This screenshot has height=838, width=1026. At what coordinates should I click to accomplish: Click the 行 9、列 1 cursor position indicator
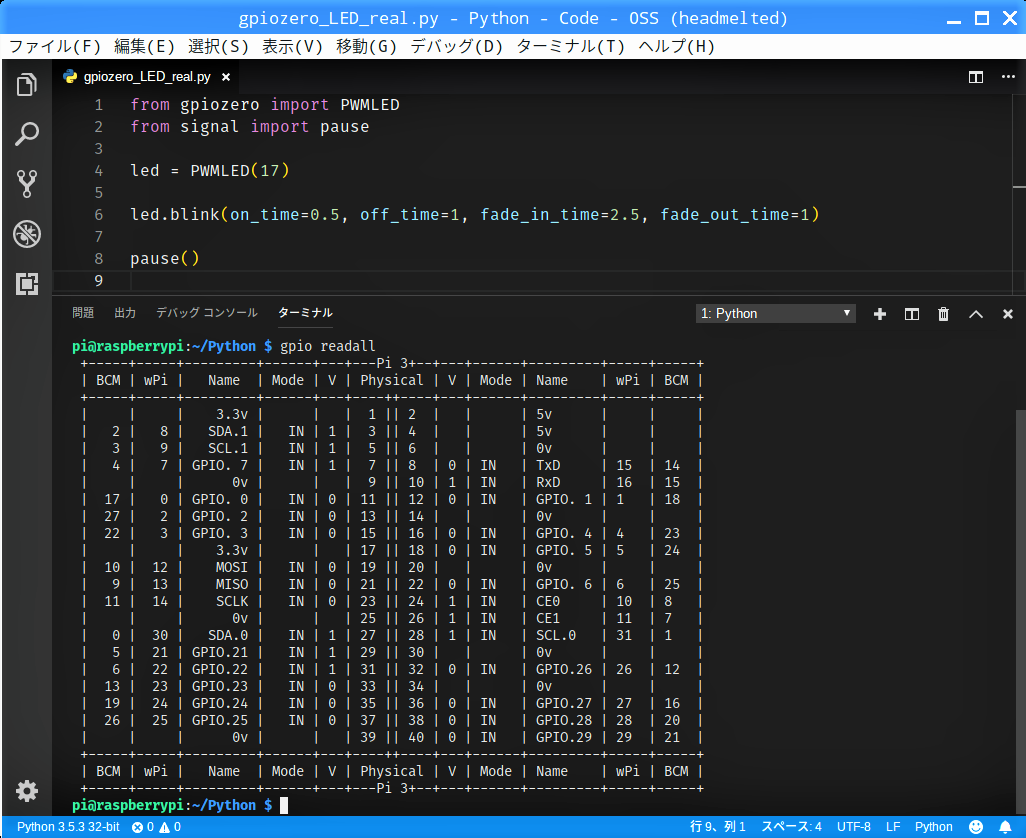pyautogui.click(x=718, y=827)
